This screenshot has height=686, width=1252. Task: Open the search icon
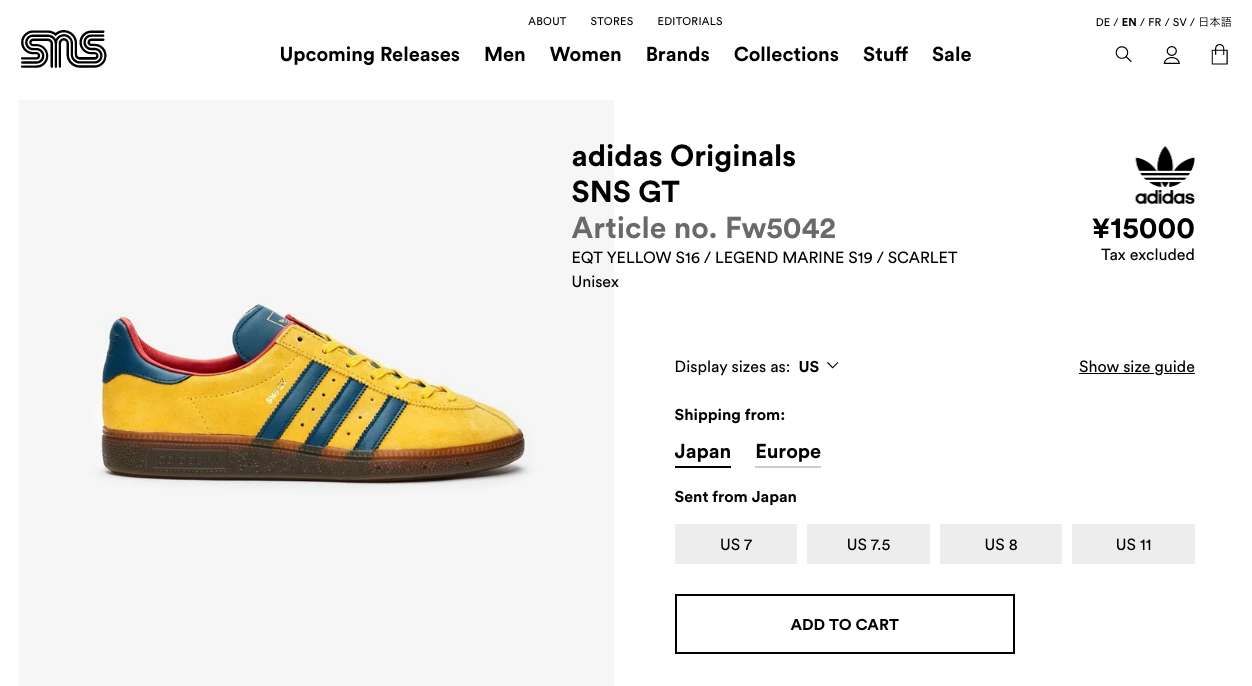1123,55
